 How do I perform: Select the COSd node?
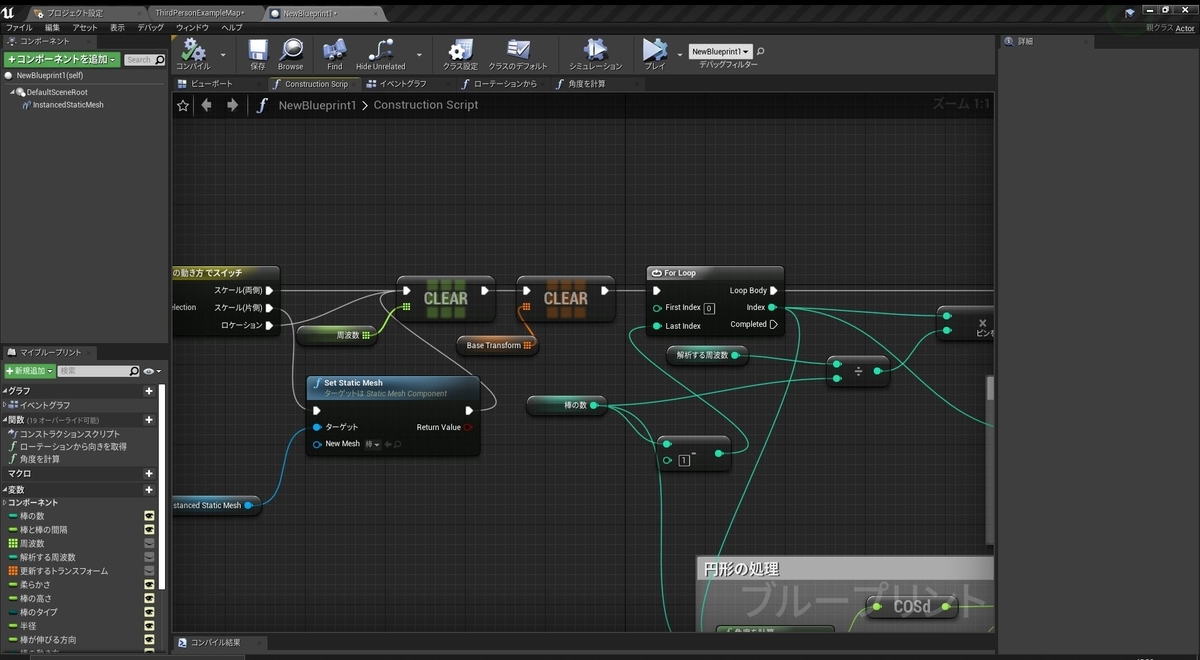point(911,606)
